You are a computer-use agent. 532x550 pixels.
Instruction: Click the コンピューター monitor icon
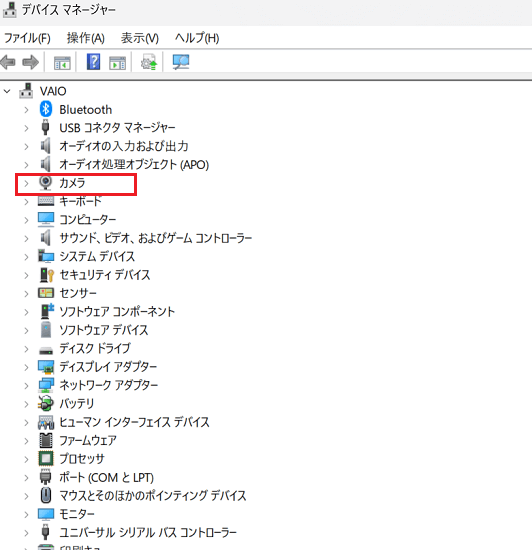coord(46,219)
